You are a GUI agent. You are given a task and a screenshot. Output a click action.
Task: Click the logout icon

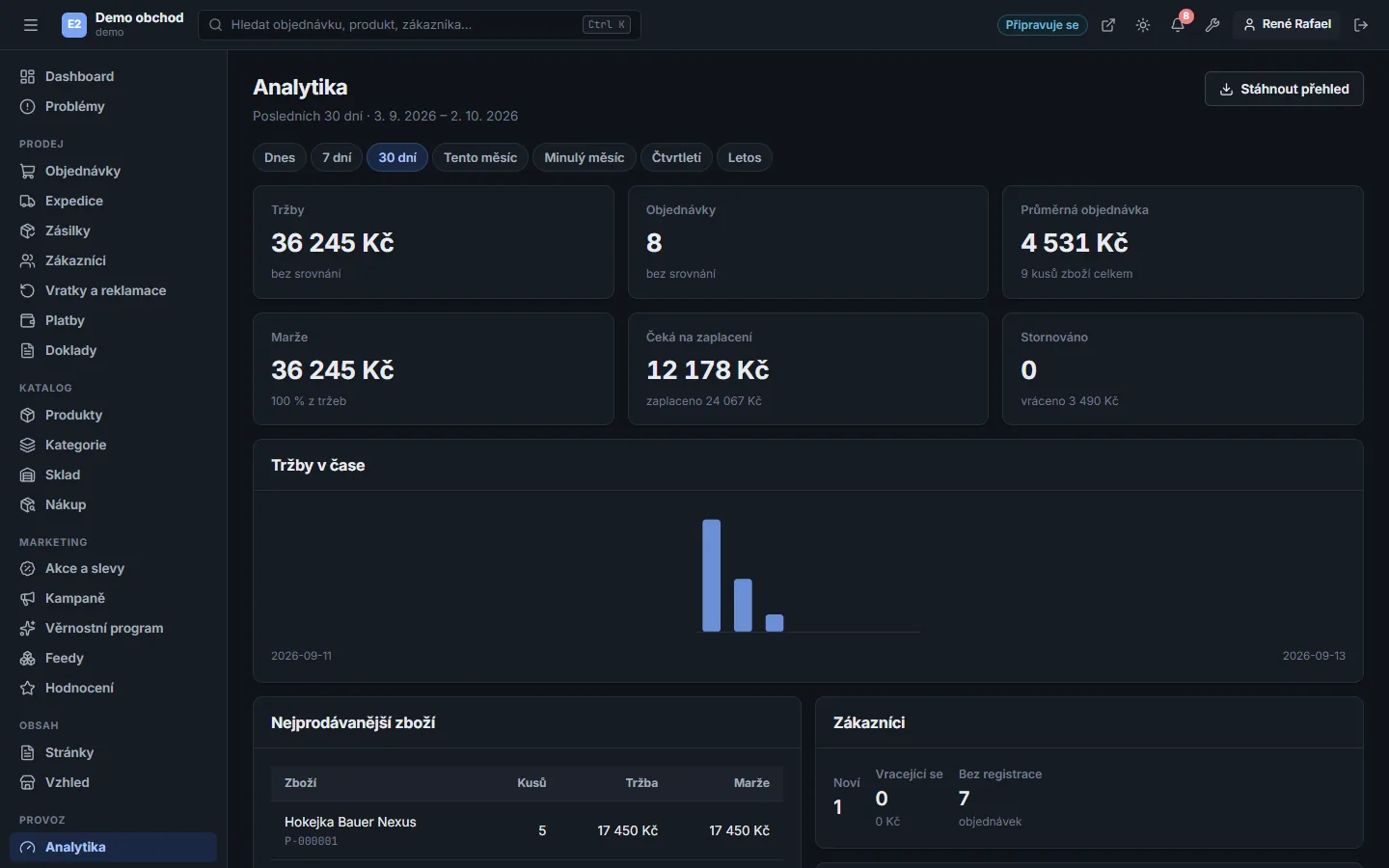1361,25
